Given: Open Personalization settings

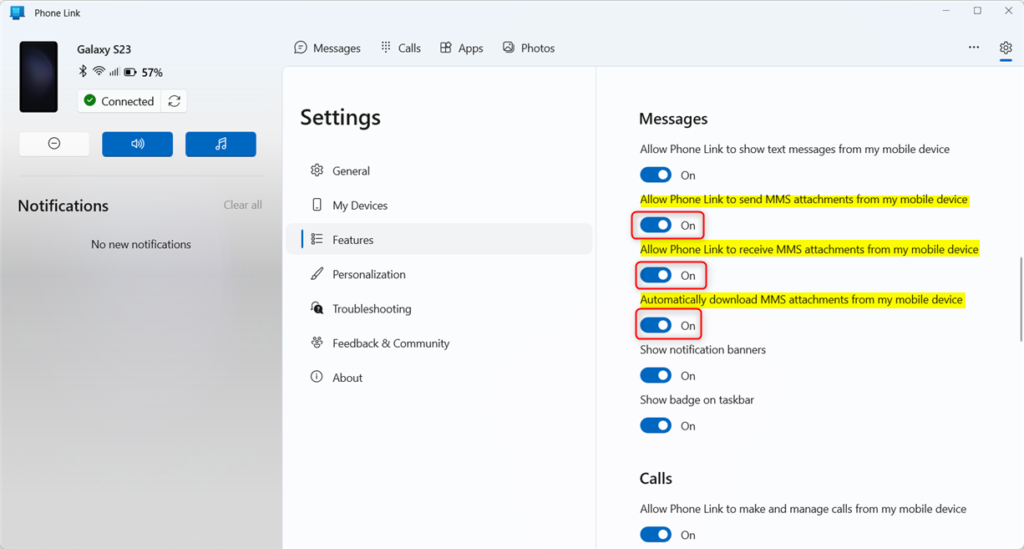Looking at the screenshot, I should click(x=440, y=274).
